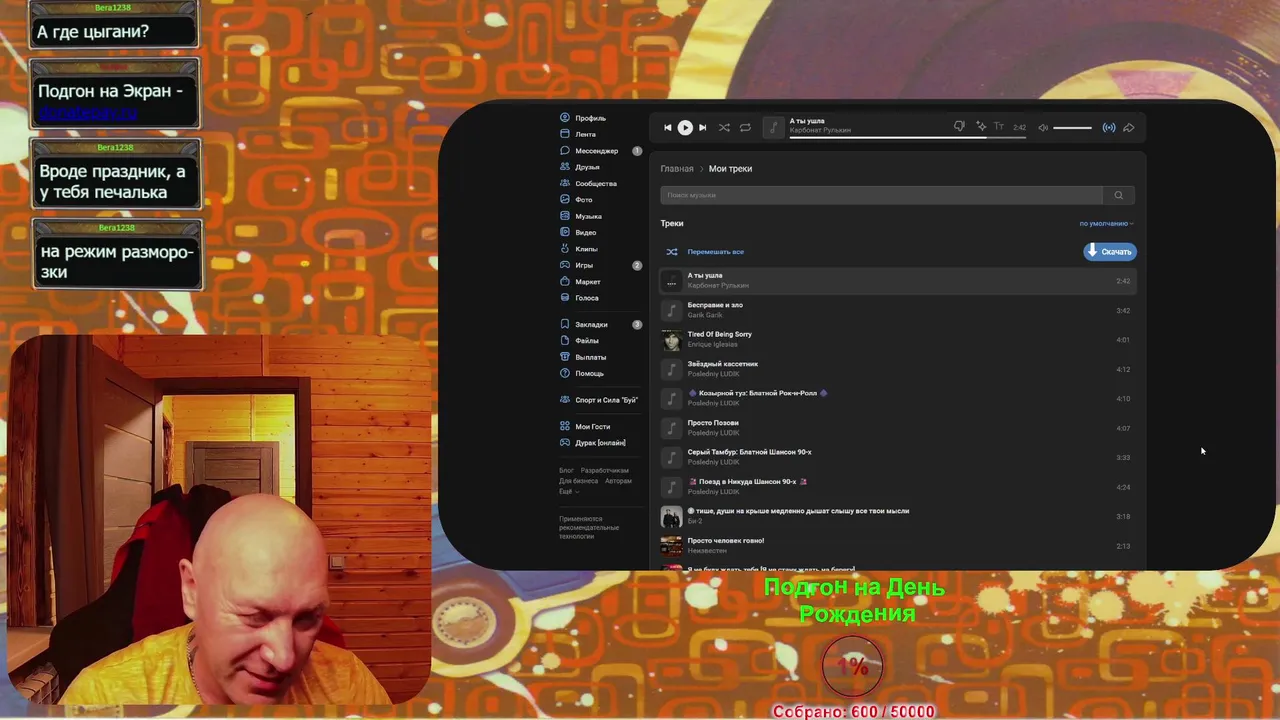Screen dimensions: 1280x720
Task: Click artist 'Карбонат Рулькин' in player bar
Action: [x=820, y=130]
